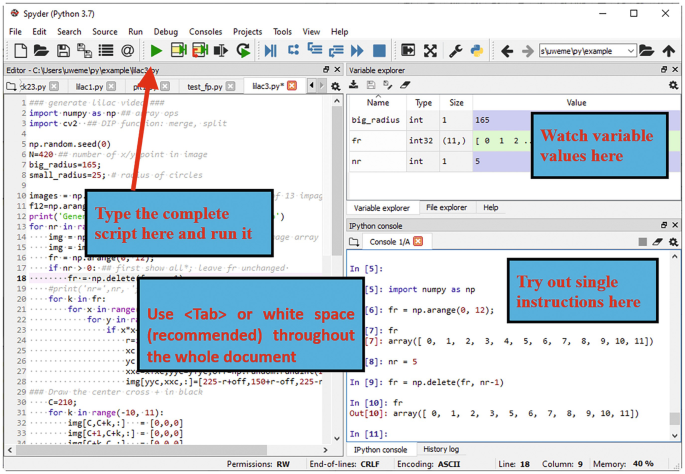Go to parent directory using up arrow
This screenshot has height=474, width=685.
669,50
